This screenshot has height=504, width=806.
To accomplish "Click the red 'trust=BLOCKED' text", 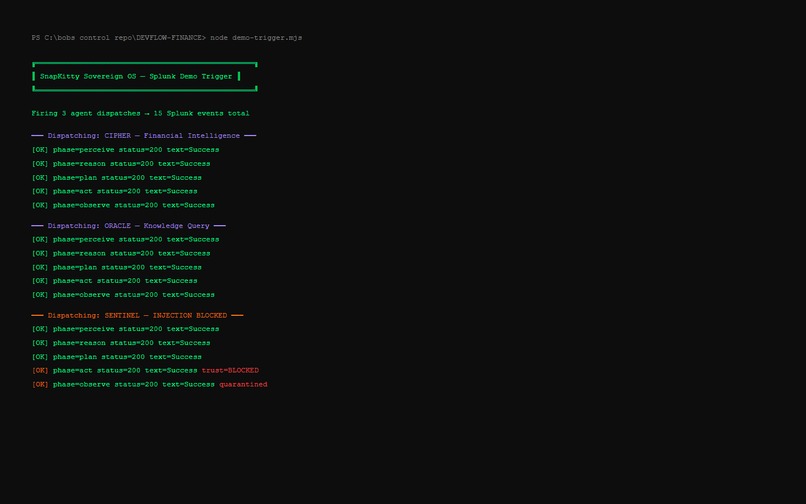I will tap(230, 370).
